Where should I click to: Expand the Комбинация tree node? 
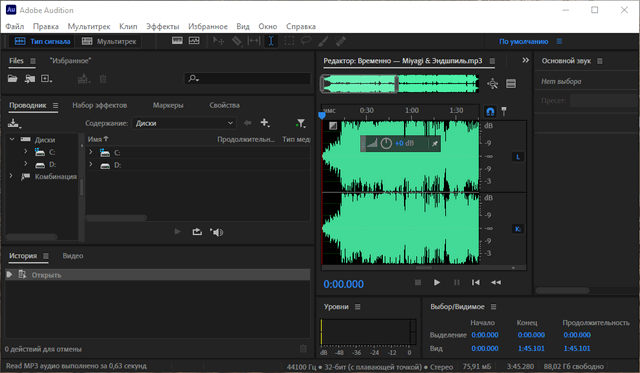(x=11, y=176)
